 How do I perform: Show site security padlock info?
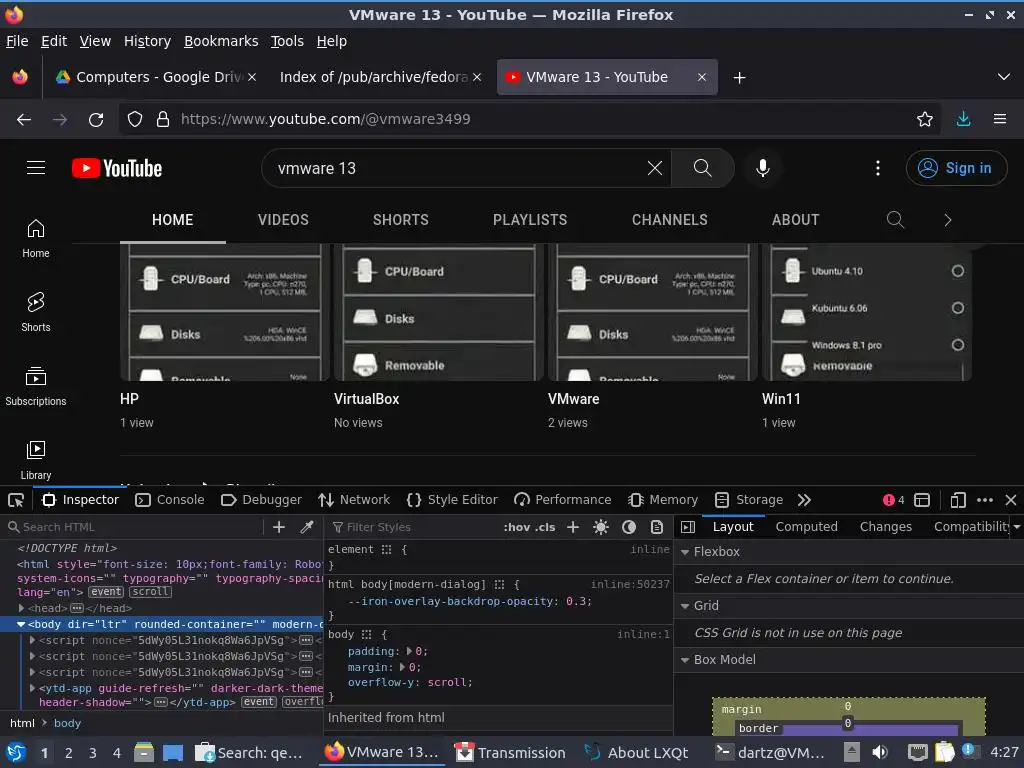[163, 119]
